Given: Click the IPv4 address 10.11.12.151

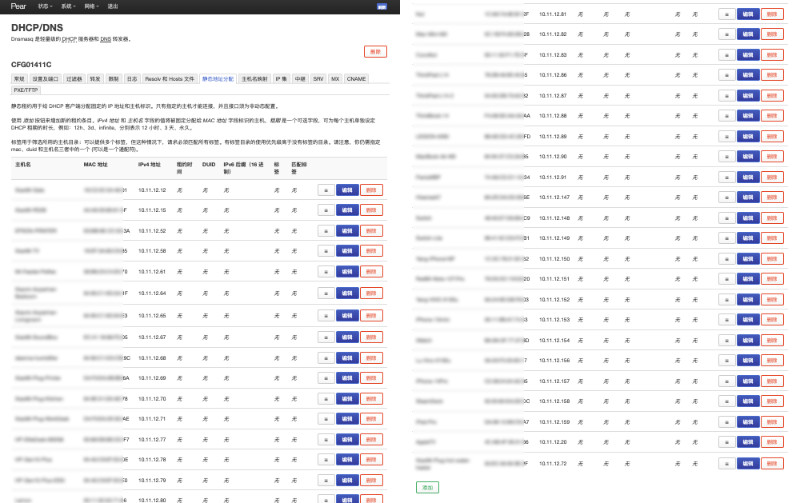Looking at the screenshot, I should coord(554,279).
